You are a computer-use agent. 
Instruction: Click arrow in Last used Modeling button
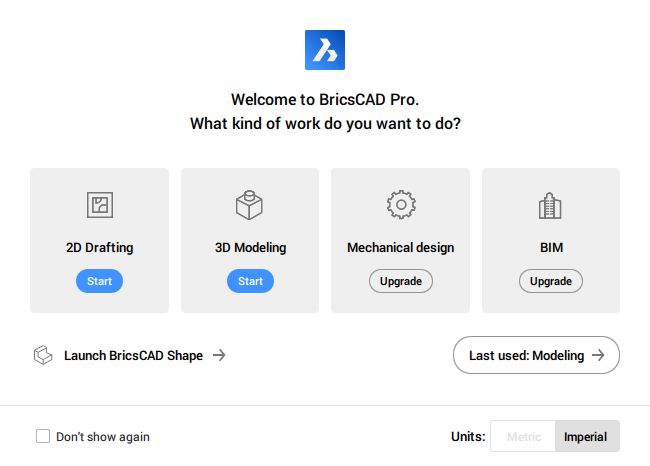(x=598, y=355)
